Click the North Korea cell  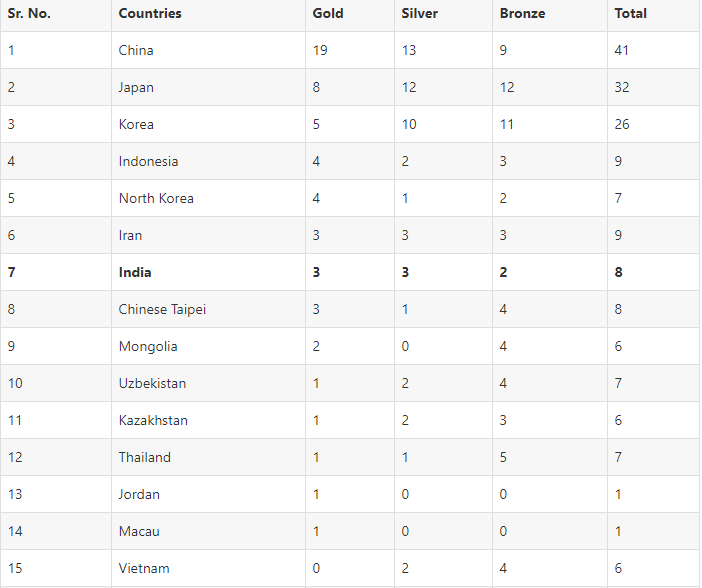point(156,198)
